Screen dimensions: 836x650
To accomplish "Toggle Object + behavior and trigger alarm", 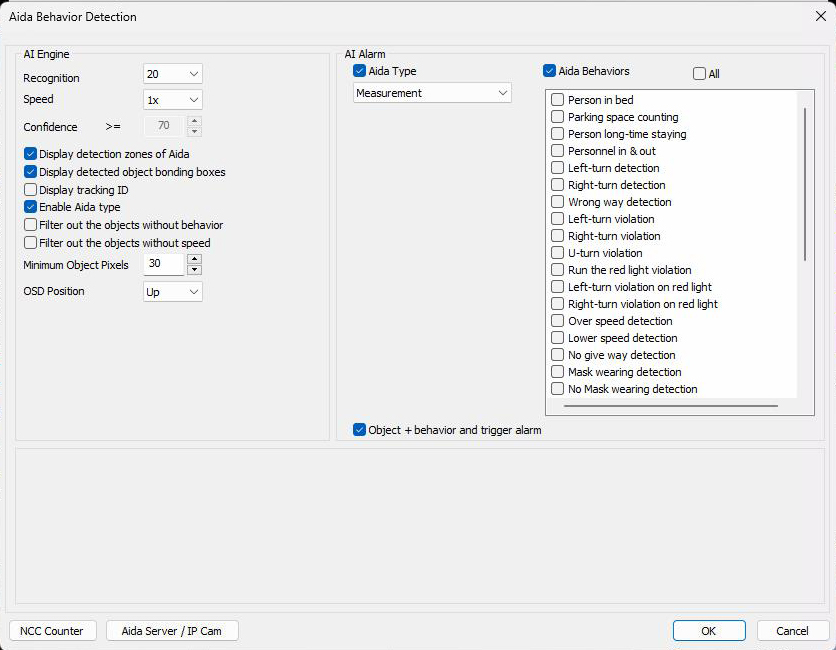I will click(359, 429).
